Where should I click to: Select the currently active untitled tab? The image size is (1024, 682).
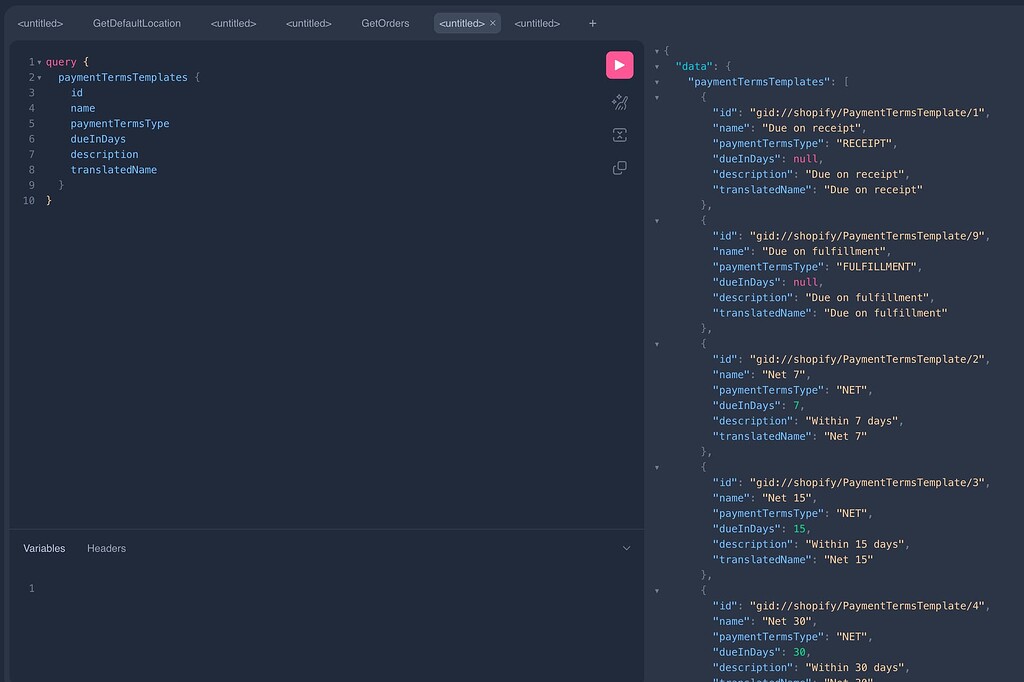pyautogui.click(x=462, y=23)
